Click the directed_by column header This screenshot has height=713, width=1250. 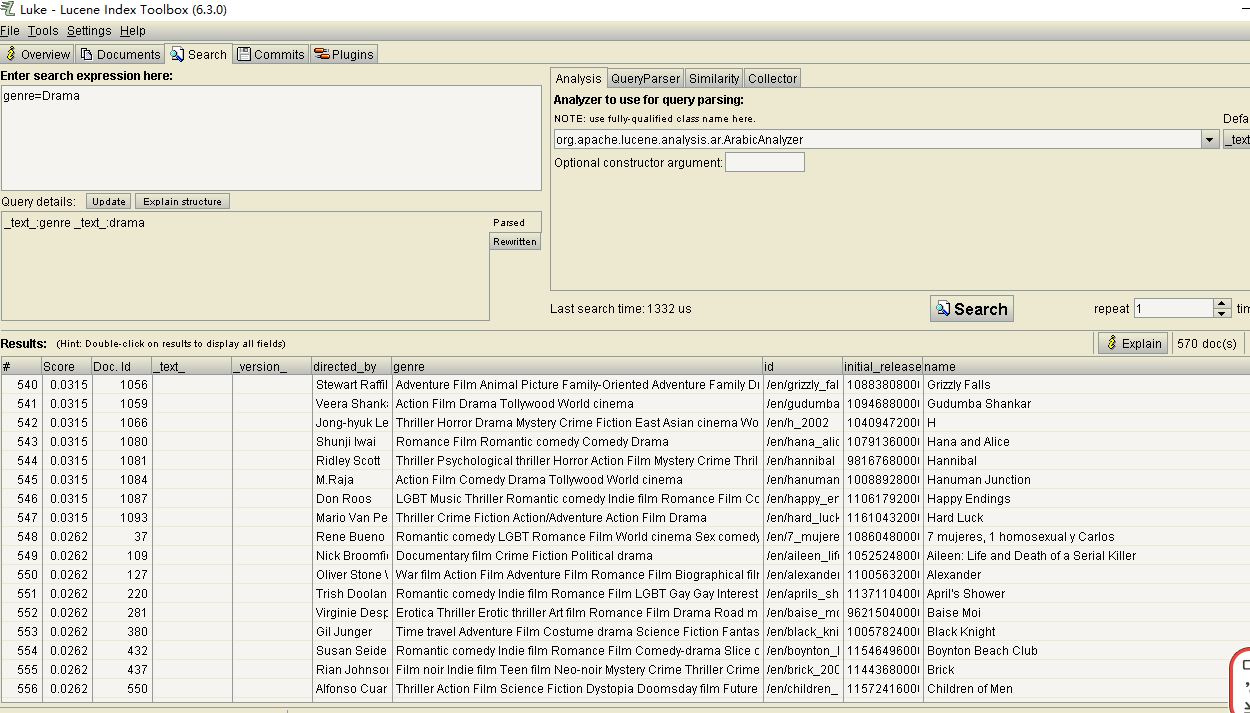pyautogui.click(x=351, y=367)
